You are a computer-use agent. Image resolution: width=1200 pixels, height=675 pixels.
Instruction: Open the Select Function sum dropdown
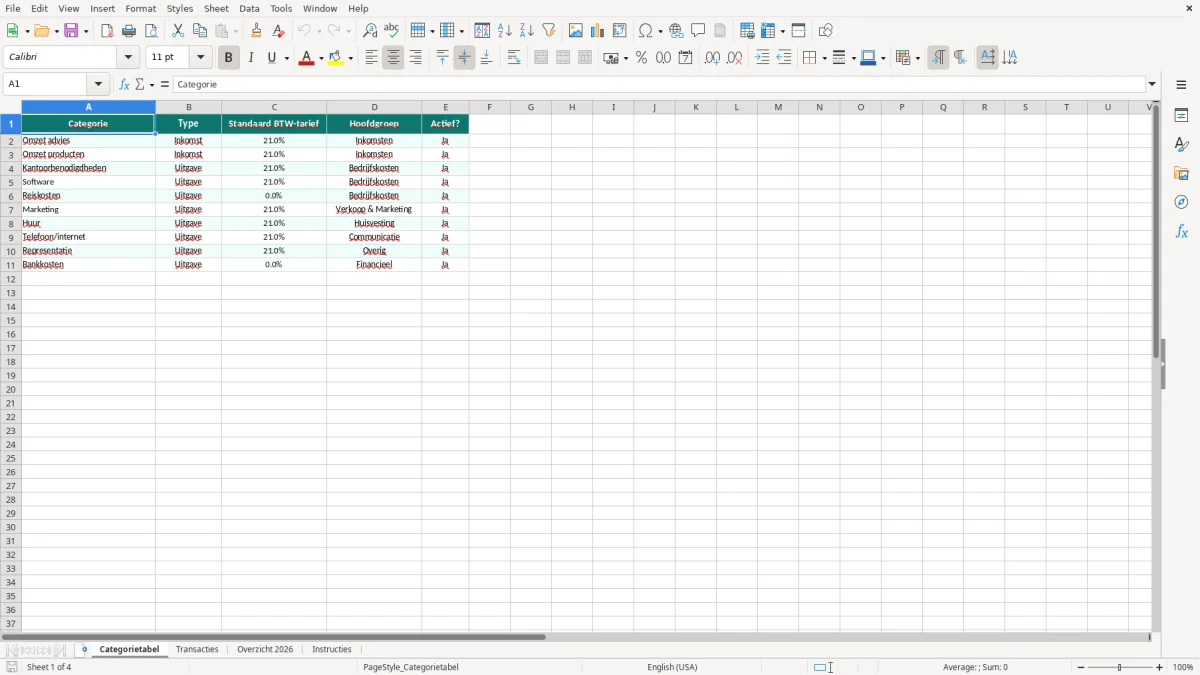pos(152,85)
